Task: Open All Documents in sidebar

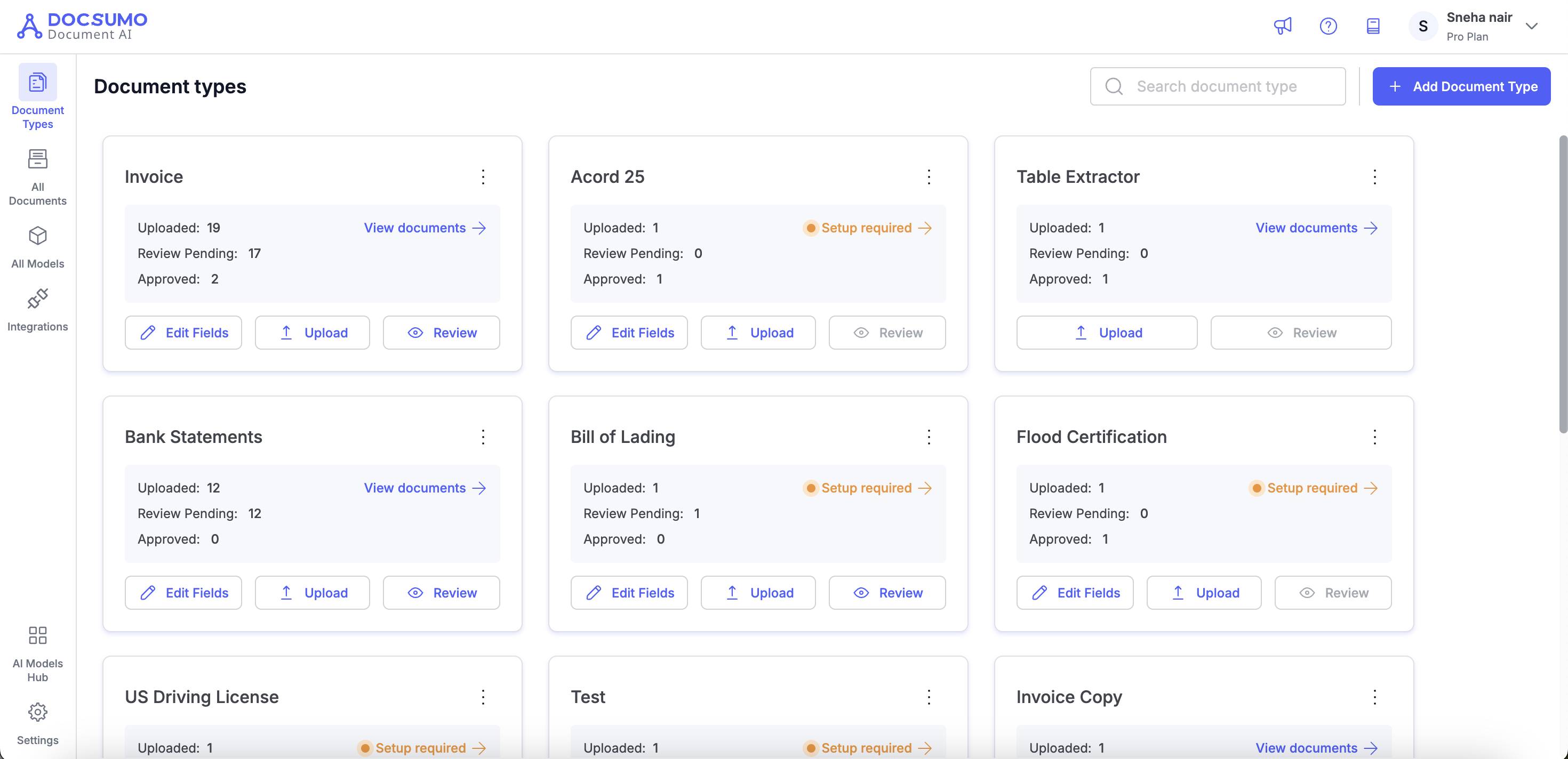Action: (38, 177)
